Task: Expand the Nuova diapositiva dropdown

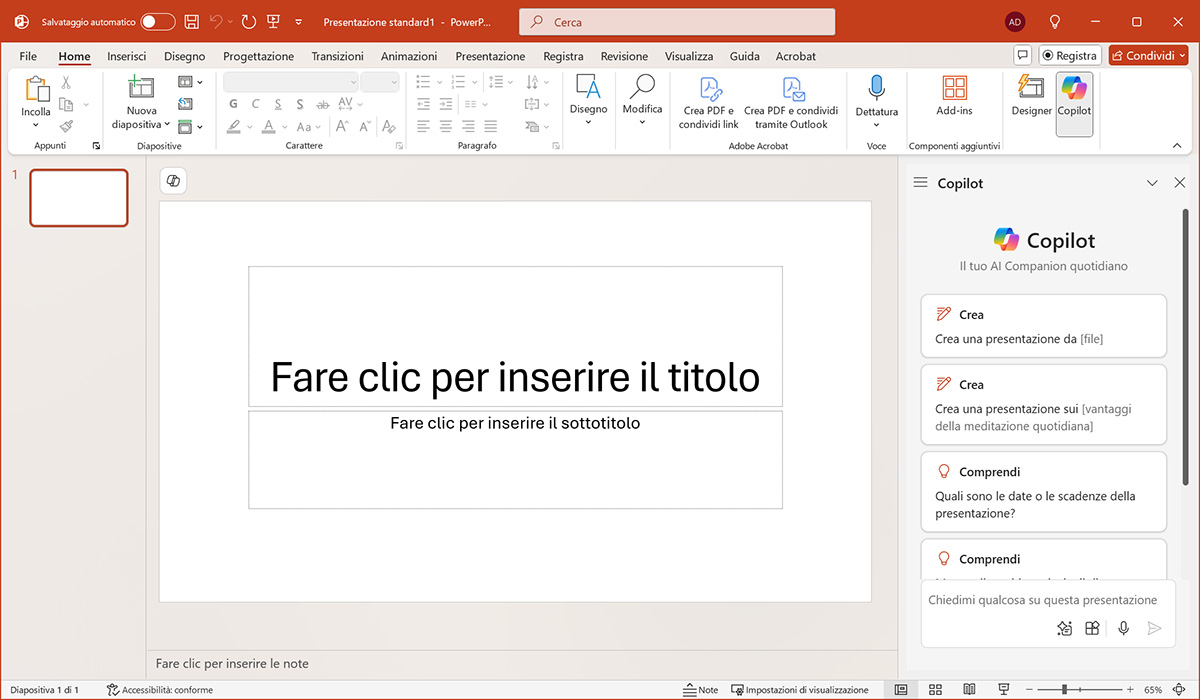Action: click(166, 125)
